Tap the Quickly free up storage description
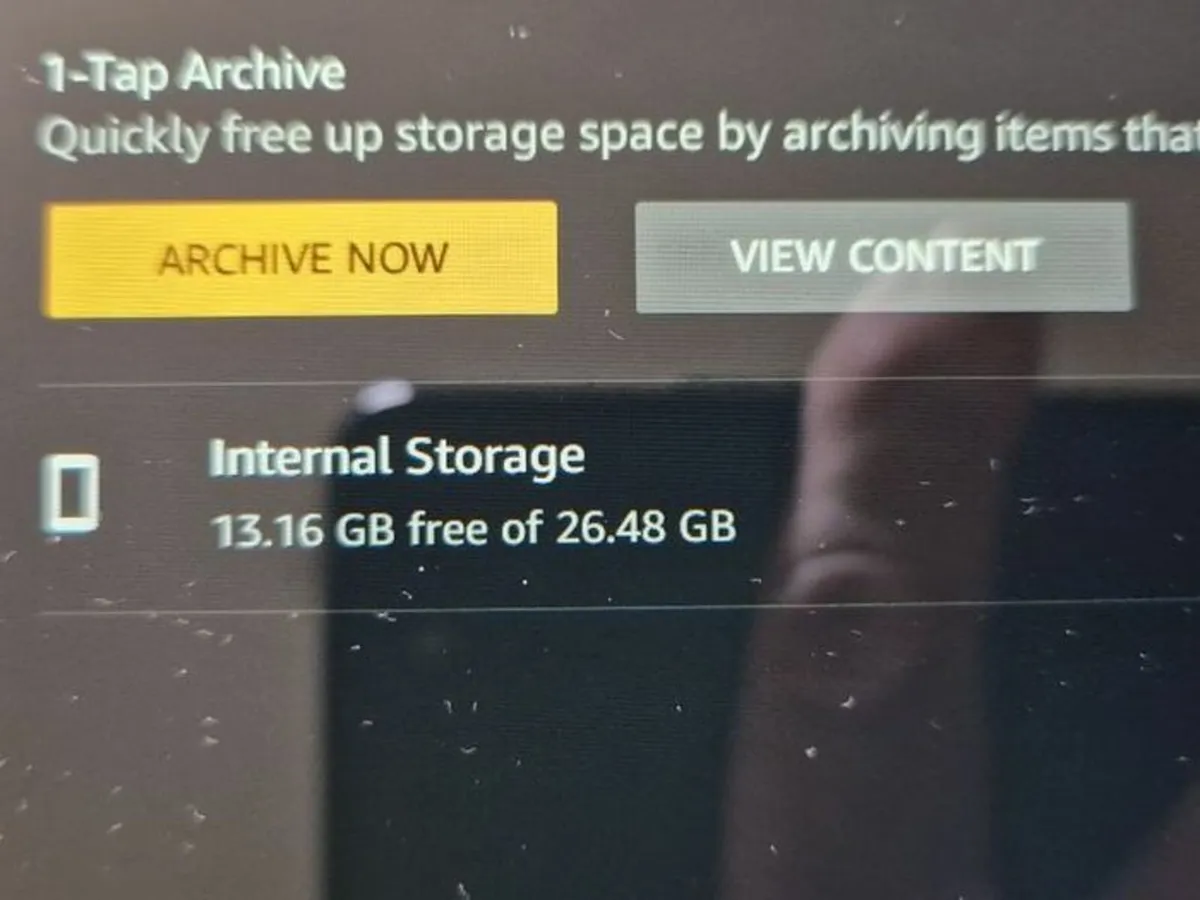 coord(618,137)
